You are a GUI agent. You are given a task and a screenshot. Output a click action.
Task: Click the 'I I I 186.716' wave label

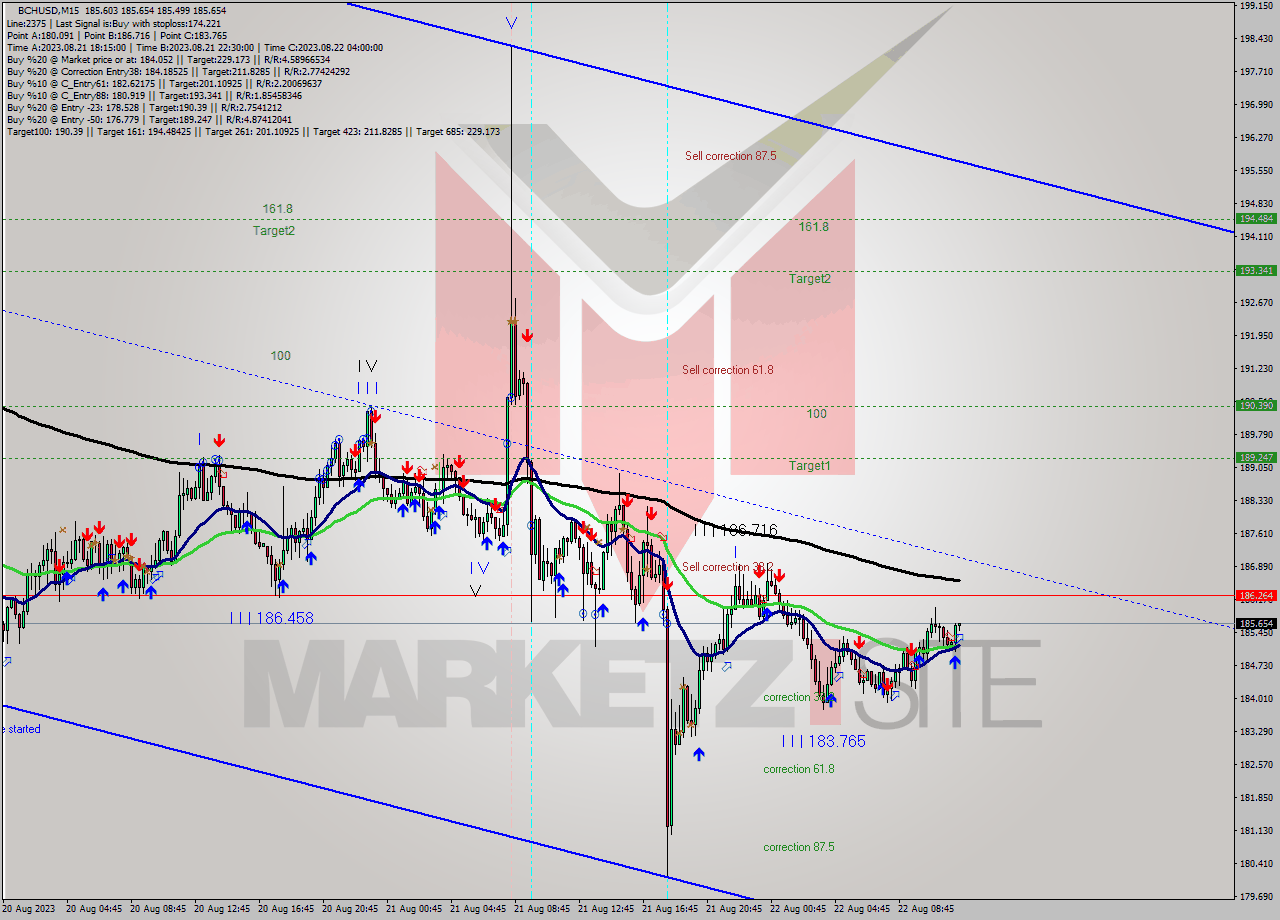point(735,530)
